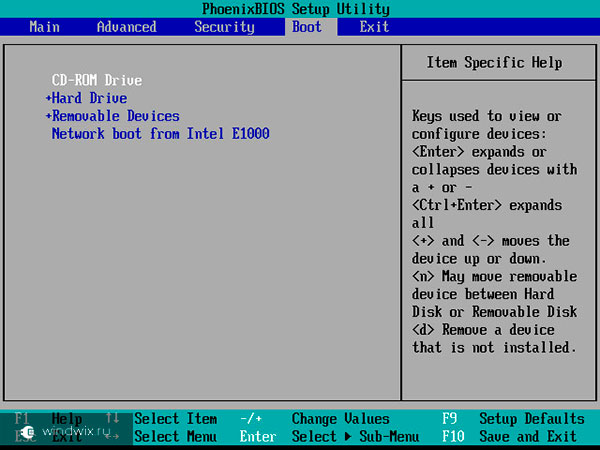This screenshot has height=450, width=600.
Task: Open the Security tab
Action: (224, 27)
